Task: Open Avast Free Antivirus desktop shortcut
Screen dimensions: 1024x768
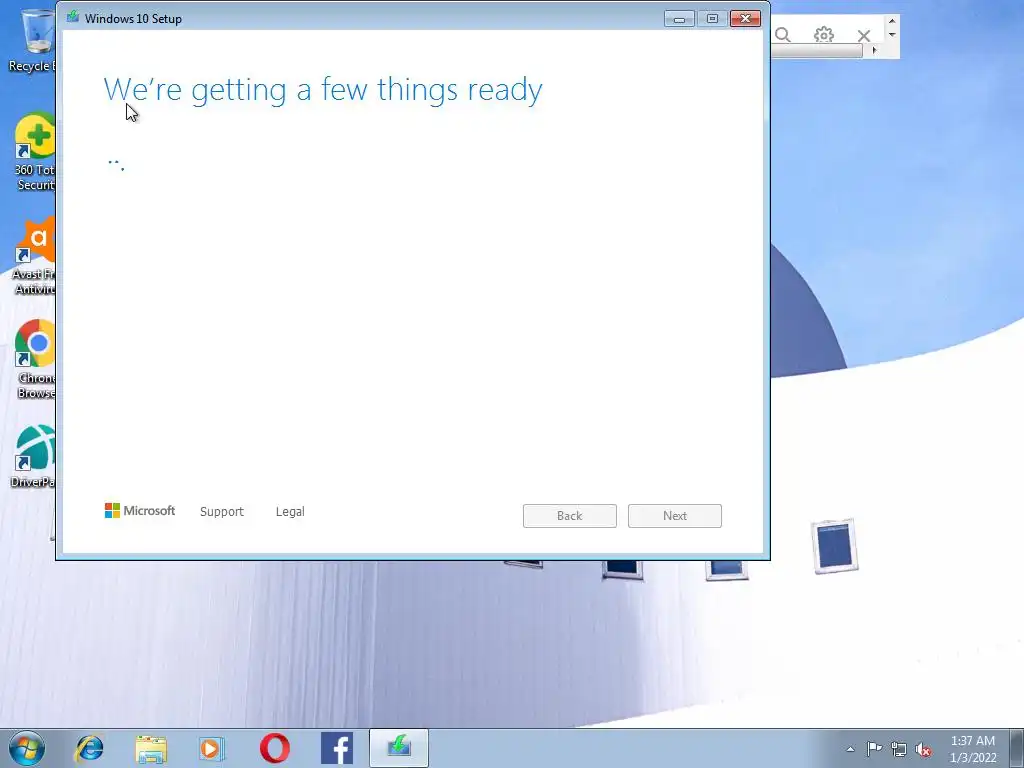Action: coord(34,256)
